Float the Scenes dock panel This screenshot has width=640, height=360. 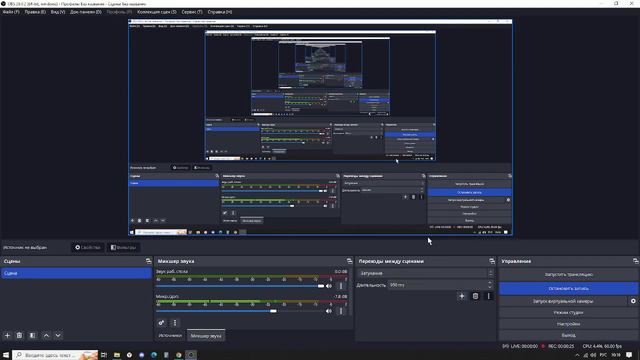tap(148, 261)
